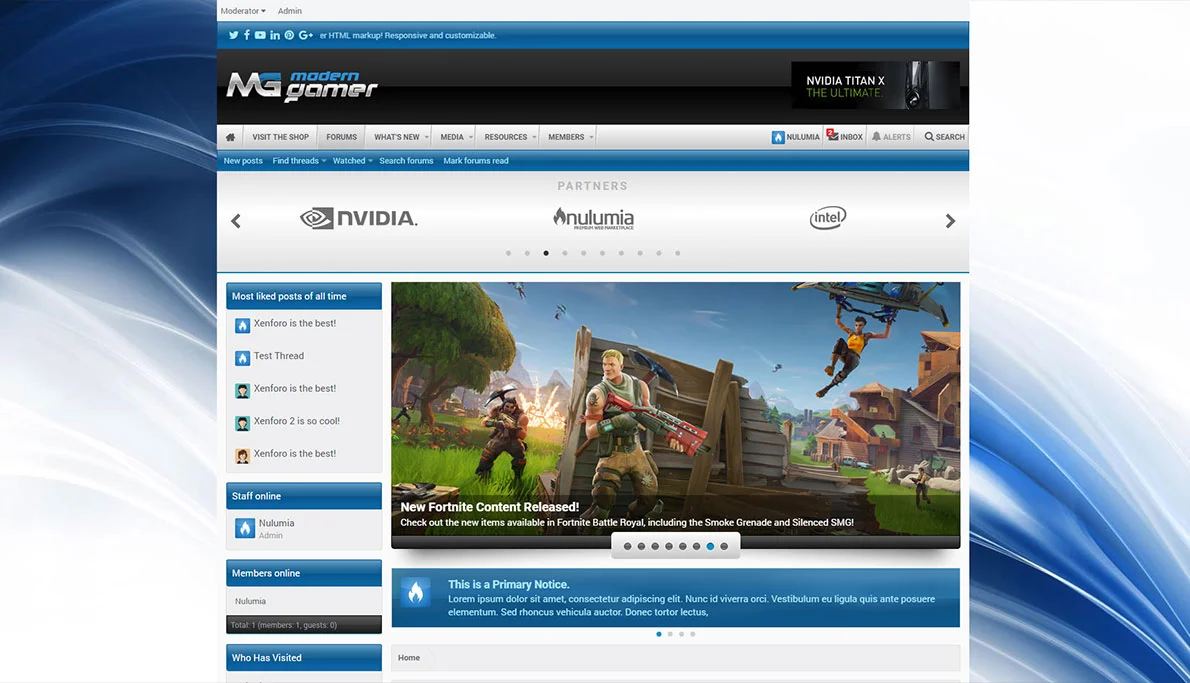Image resolution: width=1190 pixels, height=683 pixels.
Task: Open the Visit the Shop tab
Action: [x=280, y=137]
